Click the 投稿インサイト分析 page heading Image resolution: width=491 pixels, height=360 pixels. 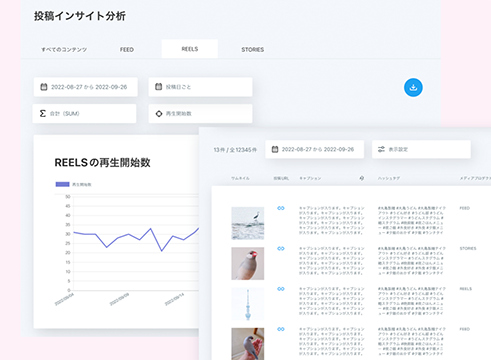[x=80, y=16]
